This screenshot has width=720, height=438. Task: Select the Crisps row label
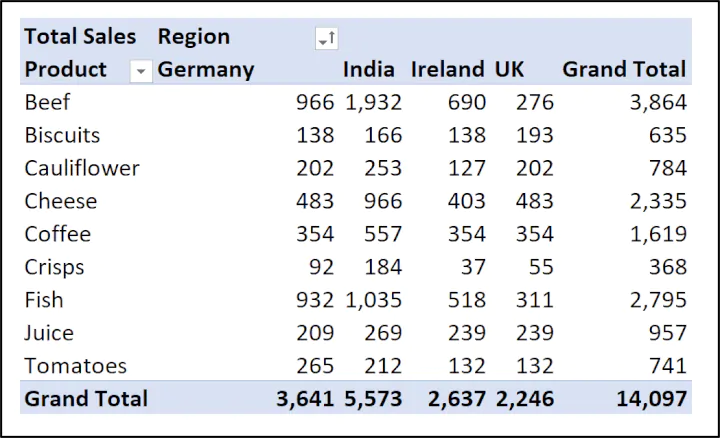(x=54, y=267)
